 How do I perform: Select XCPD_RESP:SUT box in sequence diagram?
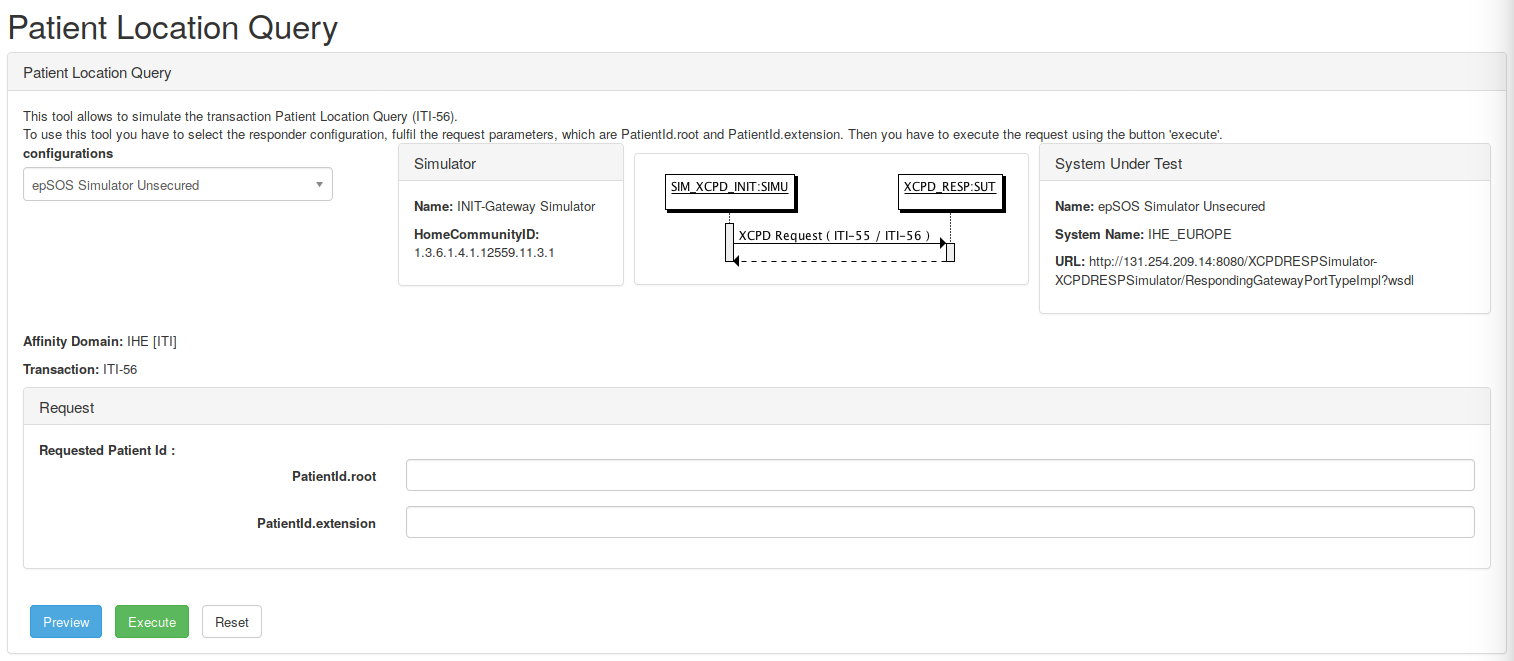[949, 187]
